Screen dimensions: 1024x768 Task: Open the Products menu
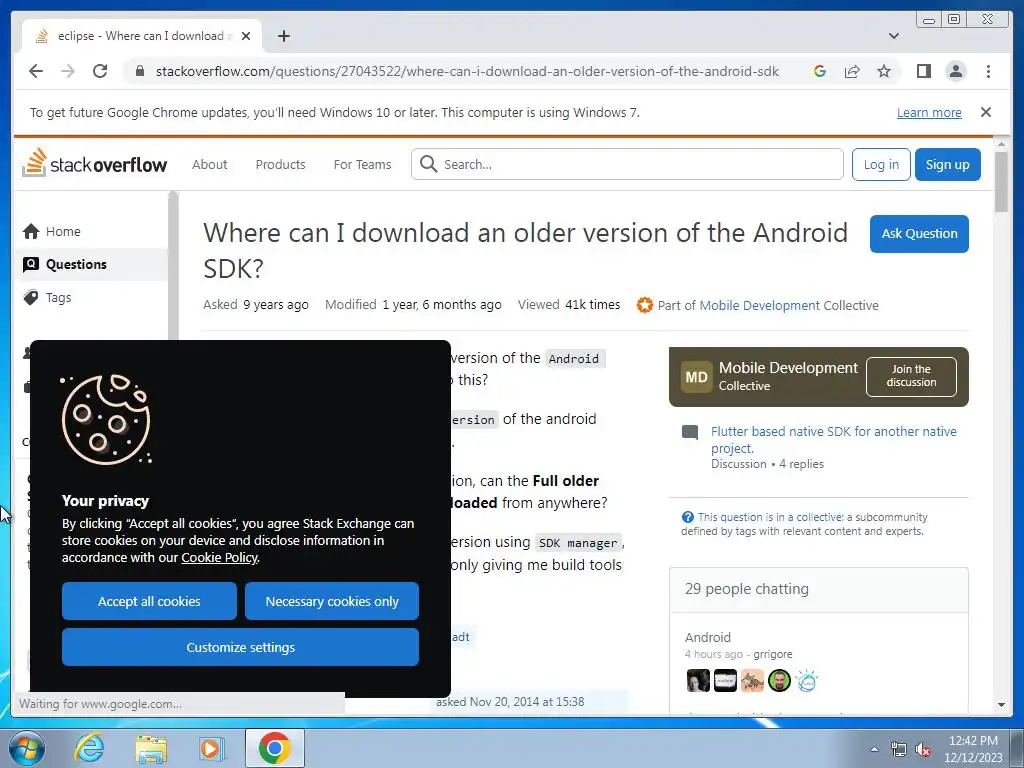point(280,165)
